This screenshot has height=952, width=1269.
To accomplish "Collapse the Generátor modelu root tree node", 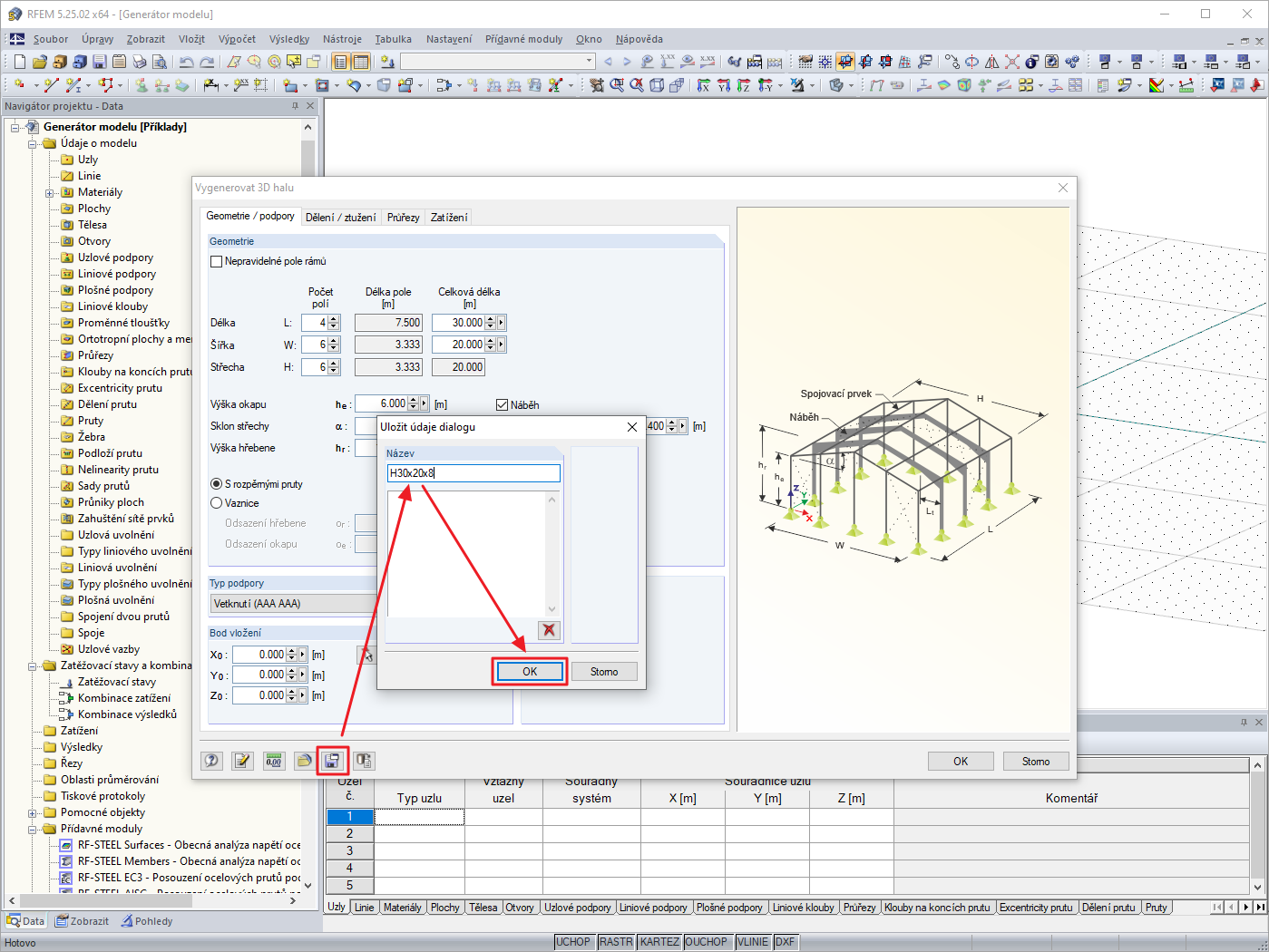I will [15, 127].
